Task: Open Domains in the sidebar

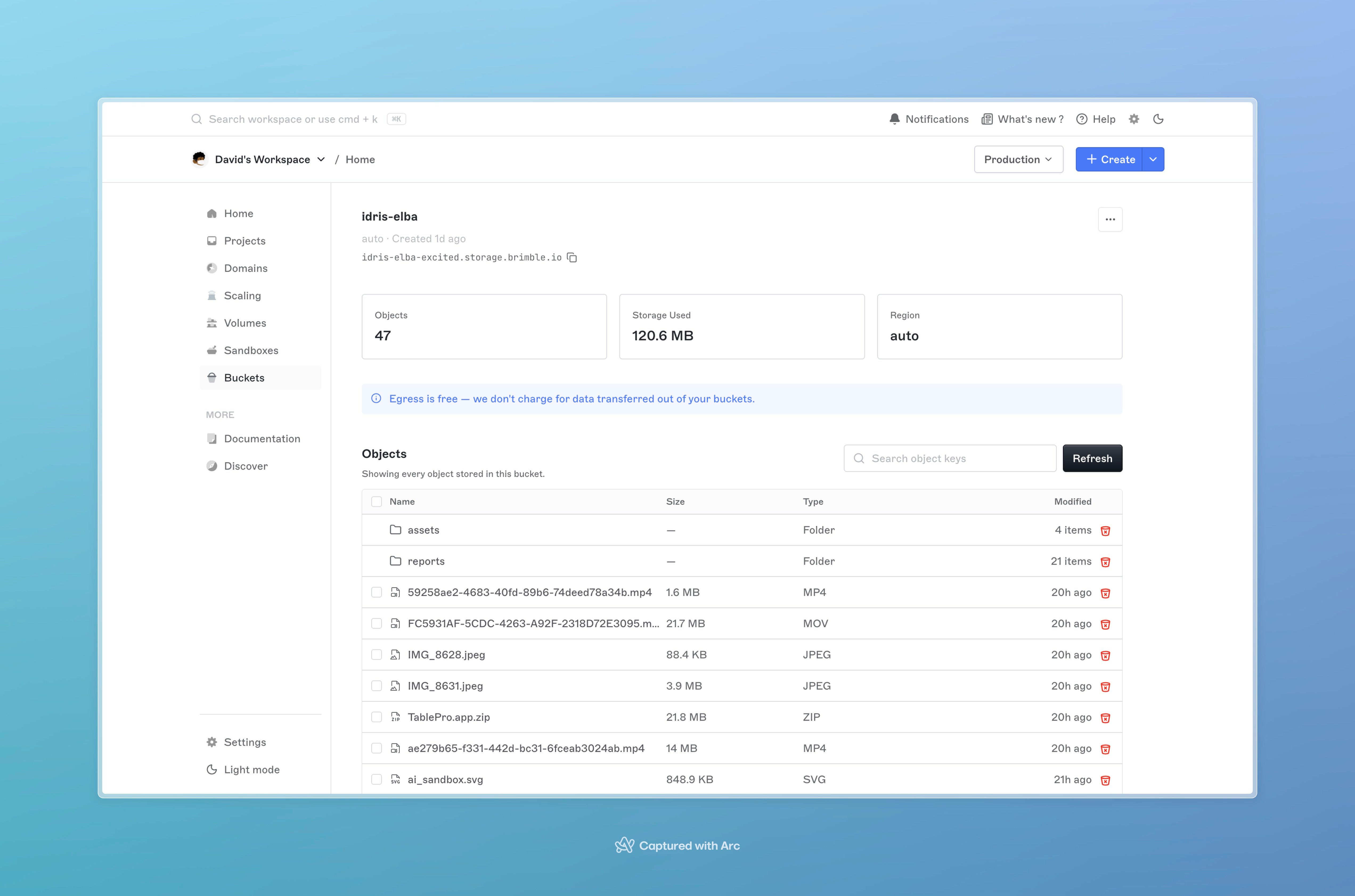Action: tap(260, 268)
